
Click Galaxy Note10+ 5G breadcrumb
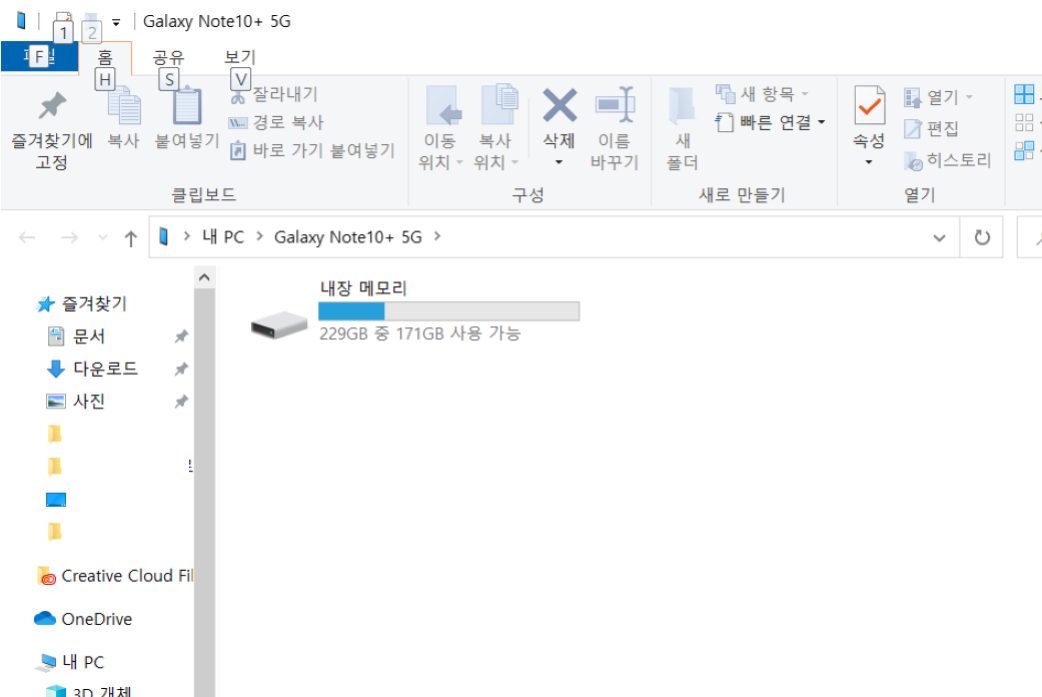(x=348, y=237)
